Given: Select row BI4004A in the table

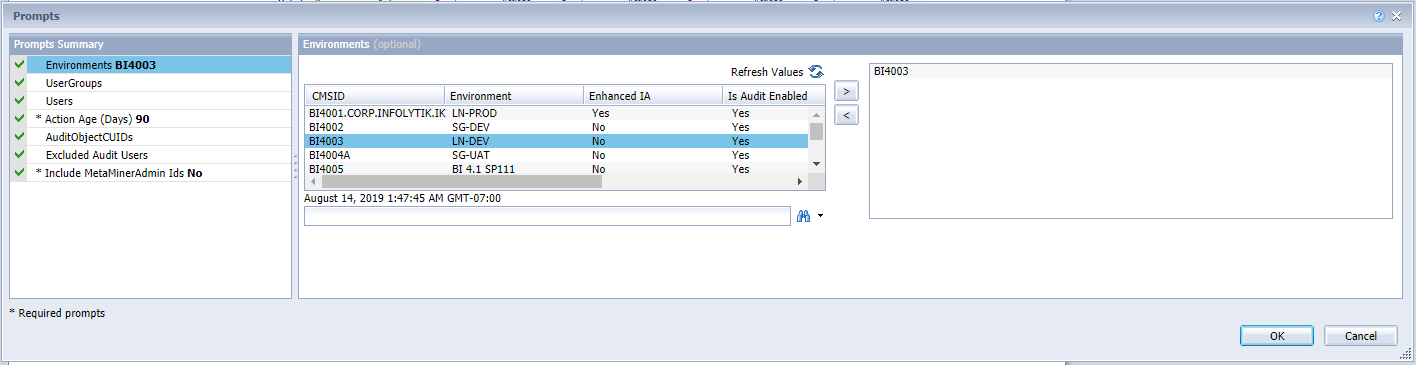Looking at the screenshot, I should [556, 155].
